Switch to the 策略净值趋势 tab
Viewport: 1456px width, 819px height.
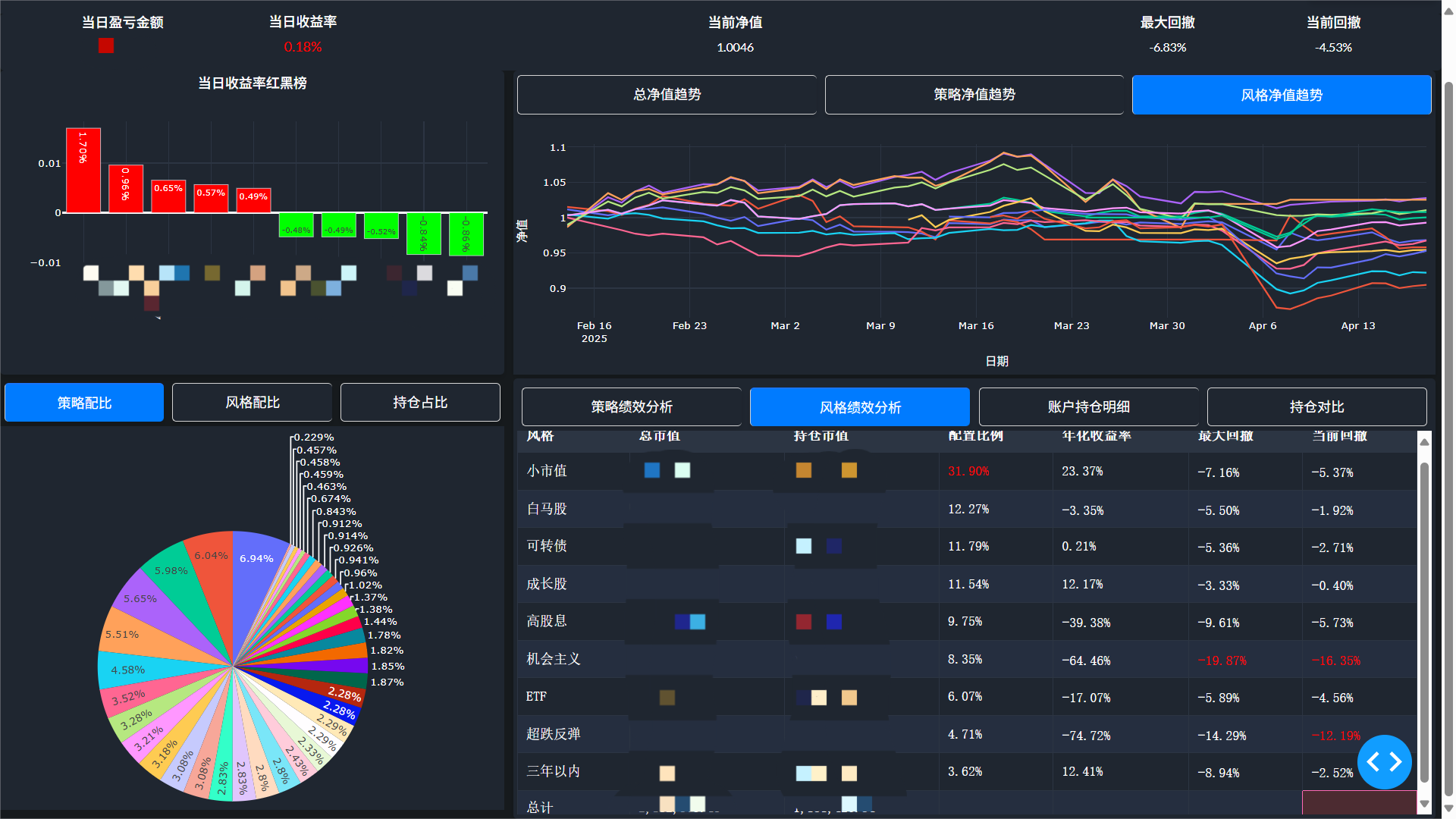click(974, 95)
